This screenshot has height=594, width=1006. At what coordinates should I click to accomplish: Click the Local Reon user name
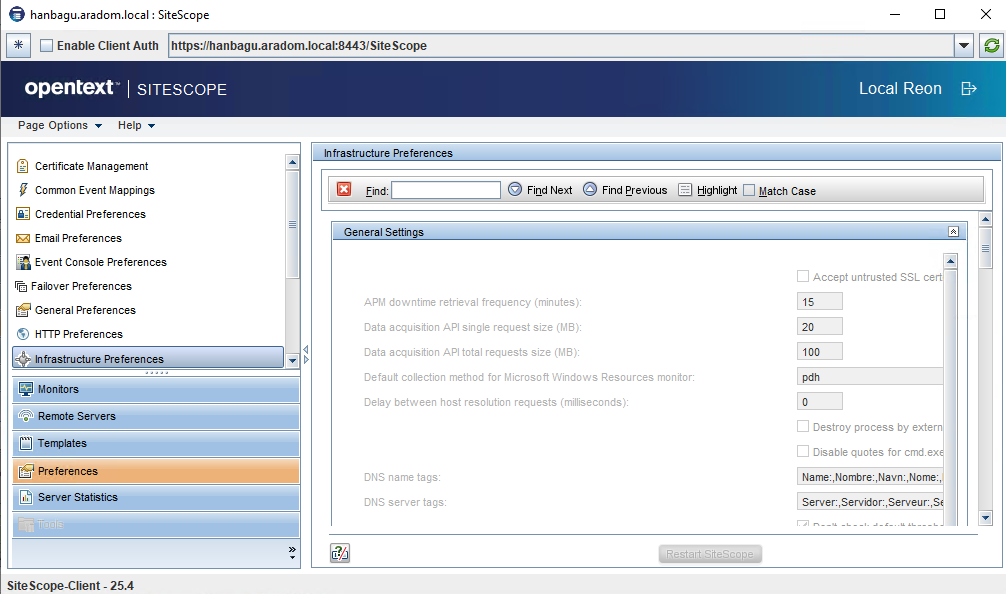(x=899, y=89)
